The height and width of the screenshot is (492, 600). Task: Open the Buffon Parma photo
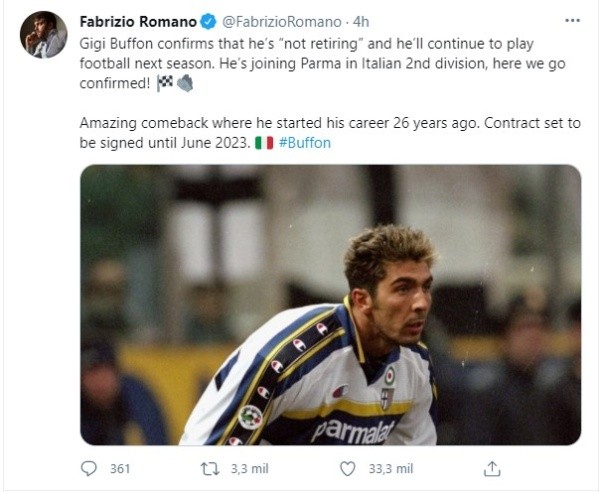tap(330, 305)
